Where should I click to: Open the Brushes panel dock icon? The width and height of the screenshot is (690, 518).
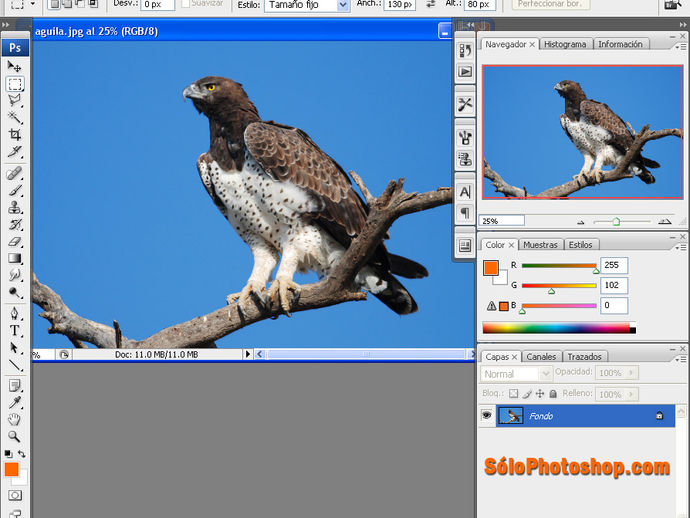[465, 137]
